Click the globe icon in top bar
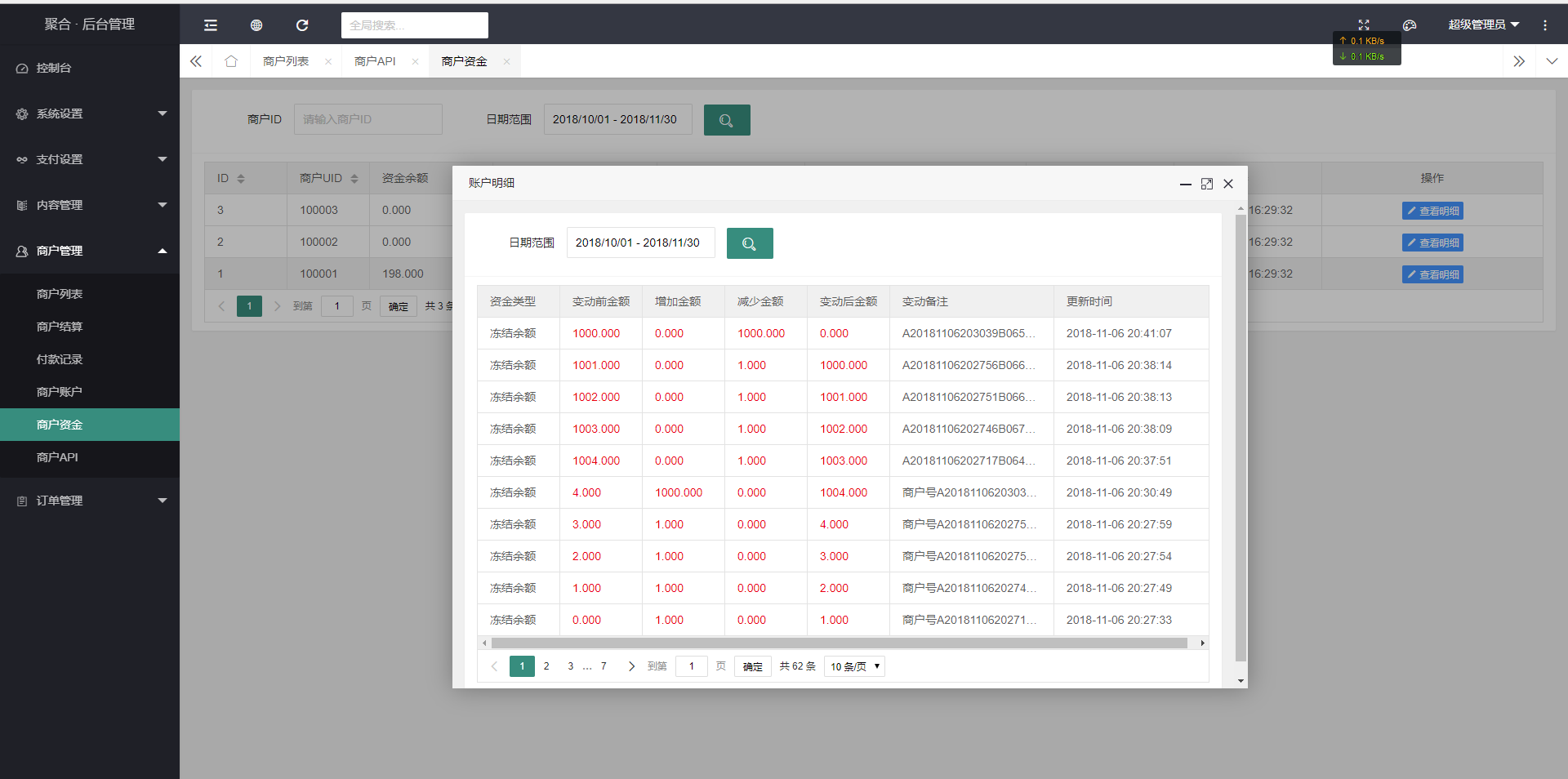 pyautogui.click(x=256, y=25)
